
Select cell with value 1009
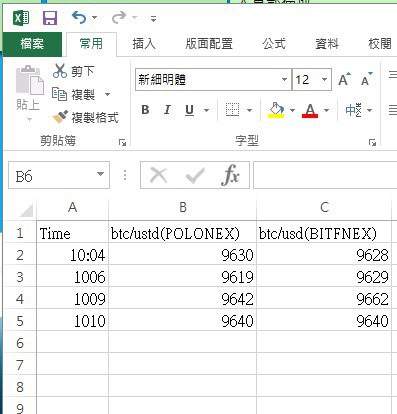point(73,299)
